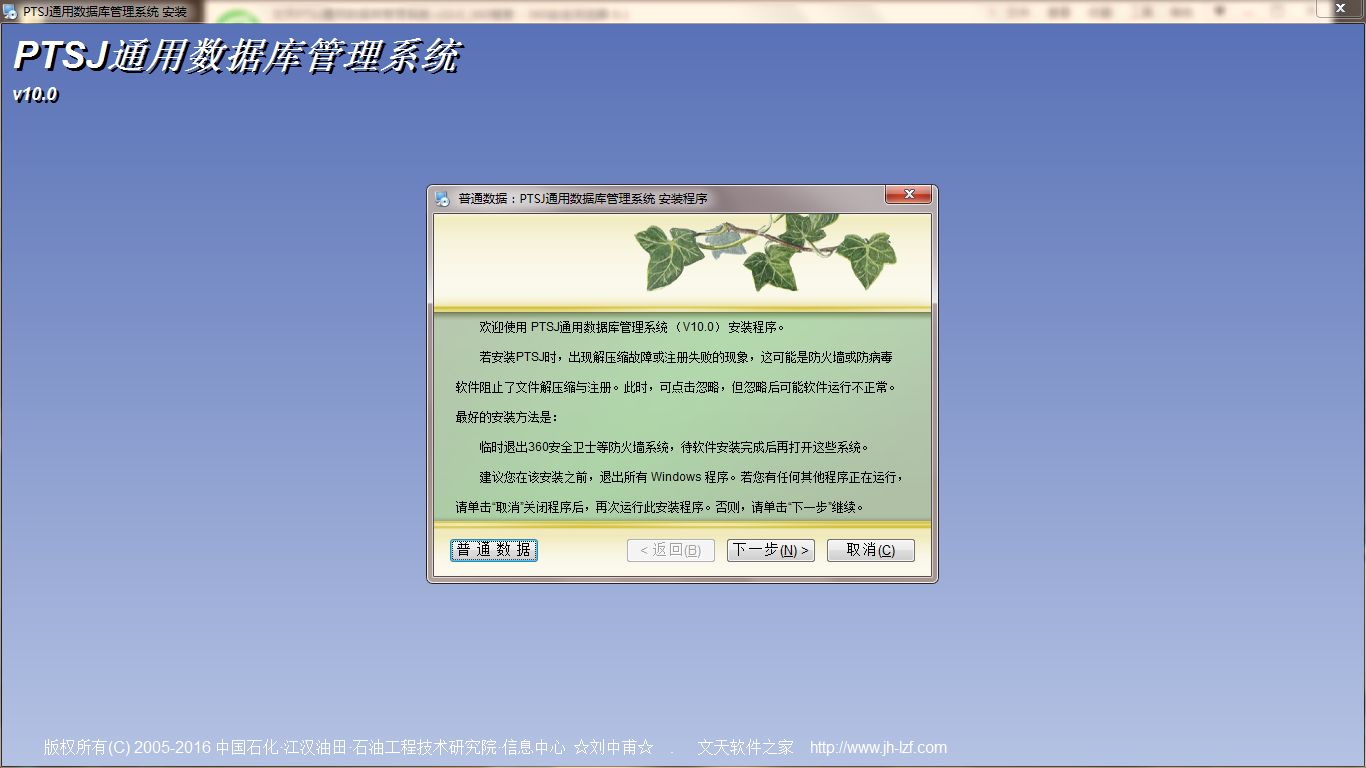The width and height of the screenshot is (1366, 768).
Task: Click the outer window title PTSJ通用数据库管理系统 安装
Action: click(105, 12)
